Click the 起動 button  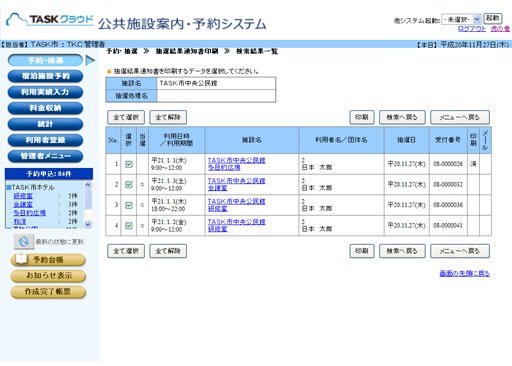[493, 18]
